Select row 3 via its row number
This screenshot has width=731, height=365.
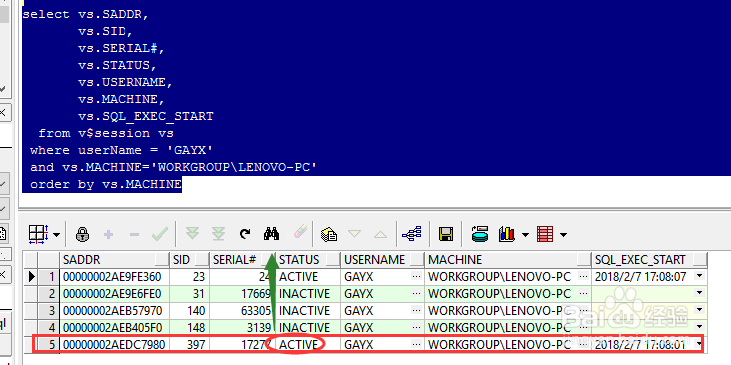coord(48,310)
